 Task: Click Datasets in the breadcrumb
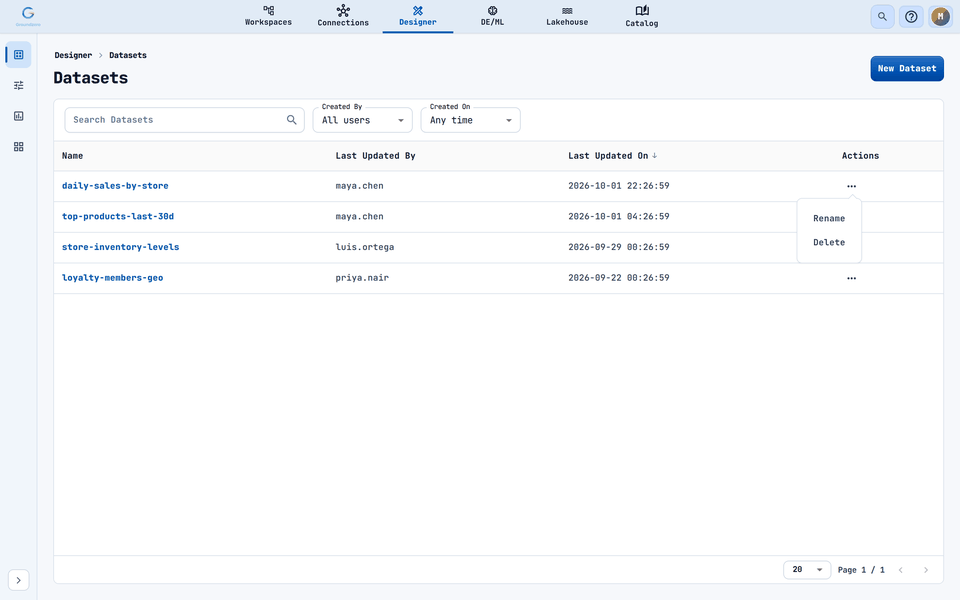click(x=127, y=55)
